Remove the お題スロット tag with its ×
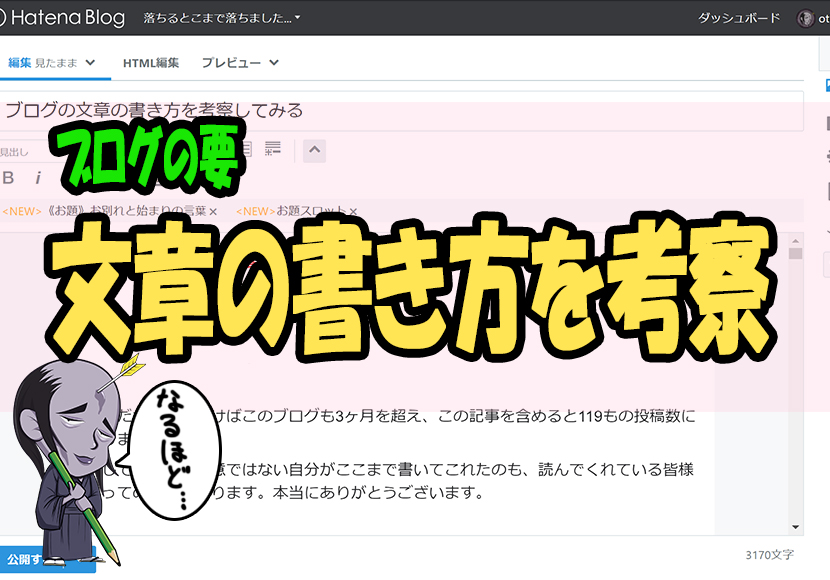Image resolution: width=830 pixels, height=580 pixels. click(353, 212)
